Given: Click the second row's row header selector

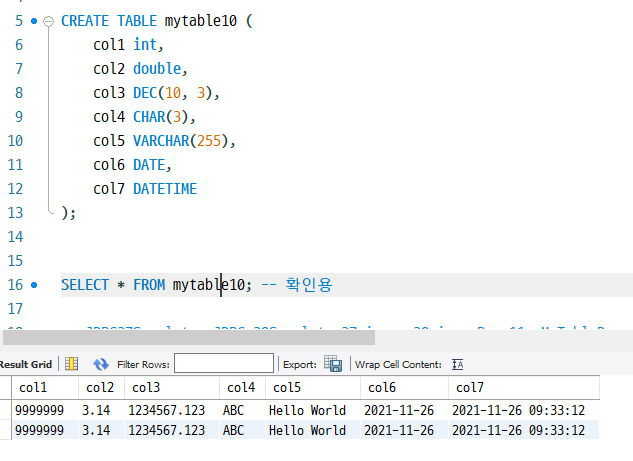Looking at the screenshot, I should pos(5,430).
